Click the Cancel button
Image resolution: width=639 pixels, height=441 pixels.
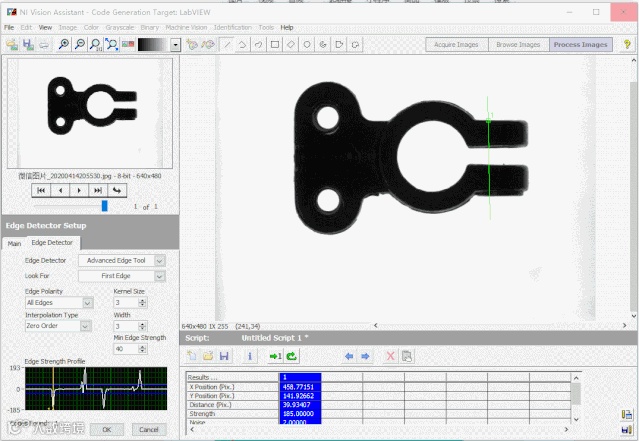point(149,430)
